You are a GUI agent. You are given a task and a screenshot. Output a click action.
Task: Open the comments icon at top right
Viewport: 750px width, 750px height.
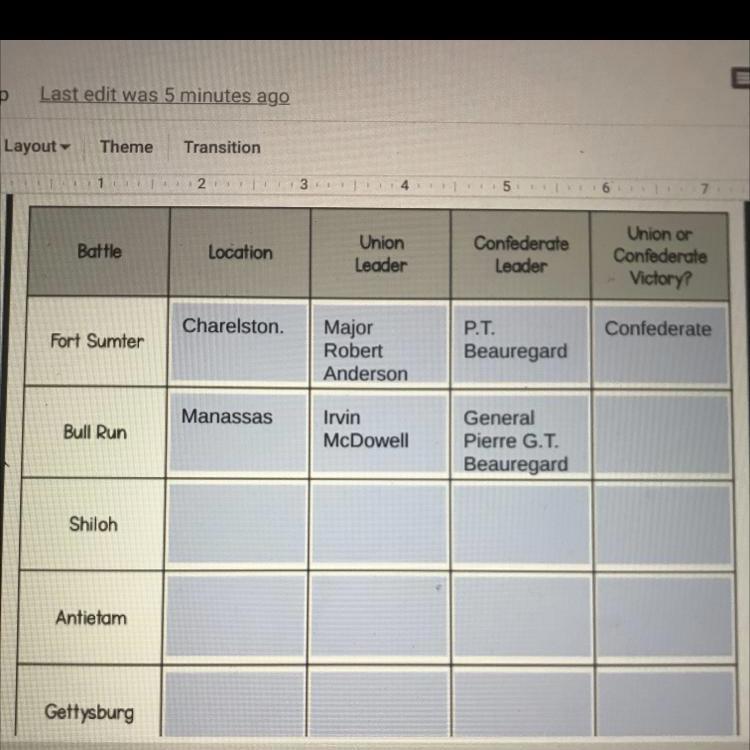[x=741, y=78]
